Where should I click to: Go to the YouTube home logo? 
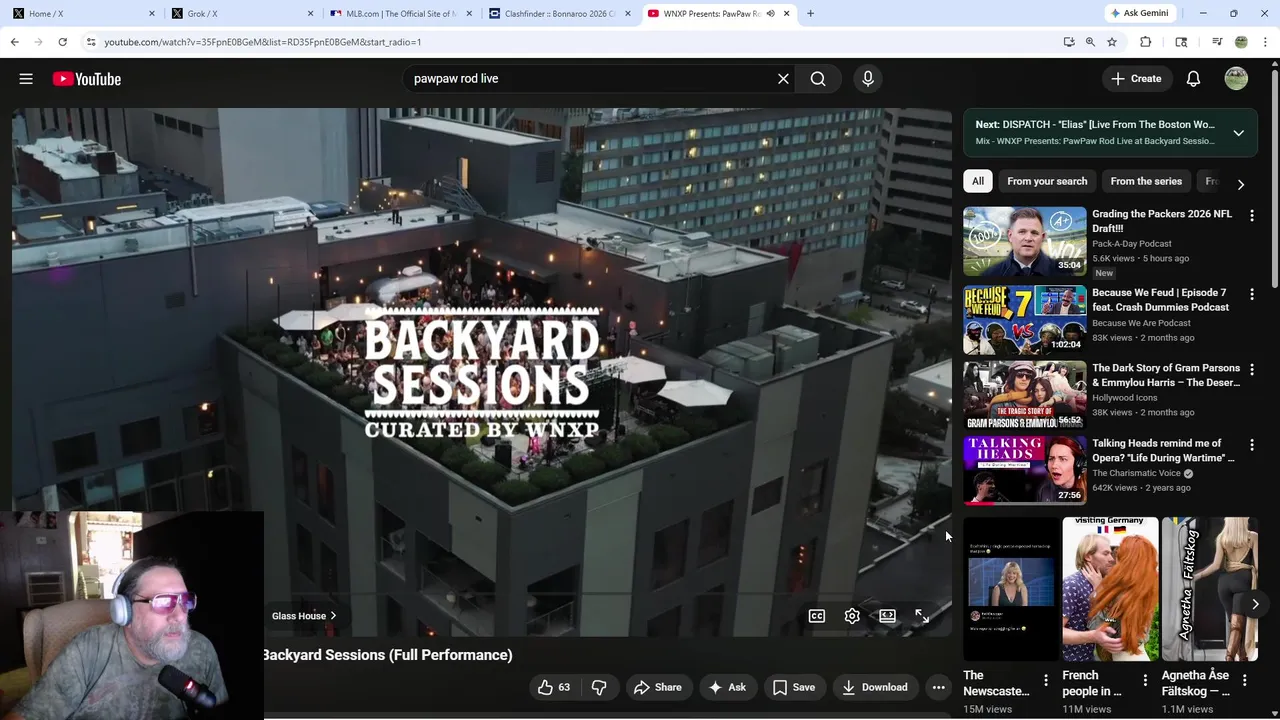click(87, 79)
